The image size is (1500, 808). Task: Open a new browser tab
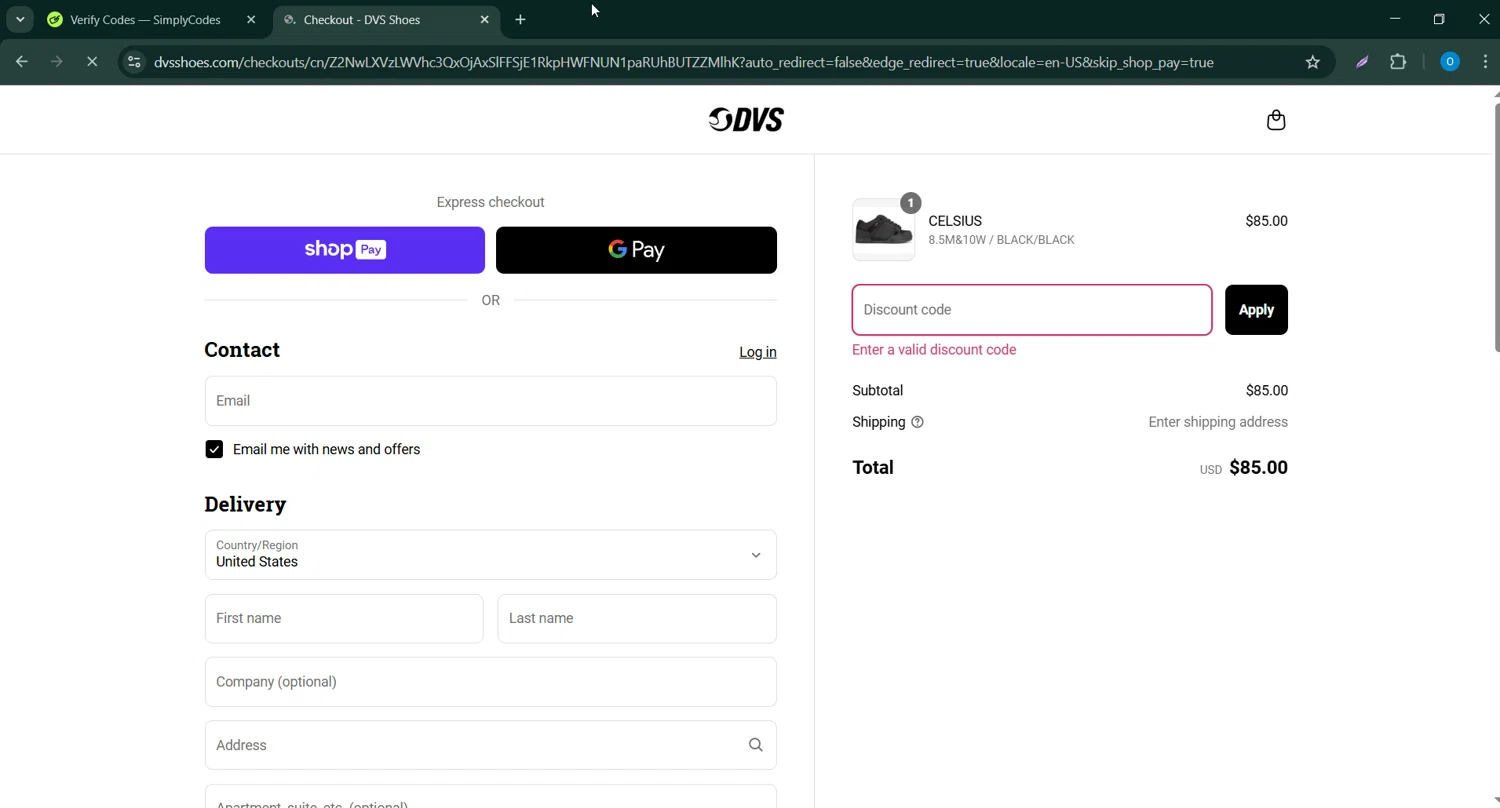coord(520,19)
